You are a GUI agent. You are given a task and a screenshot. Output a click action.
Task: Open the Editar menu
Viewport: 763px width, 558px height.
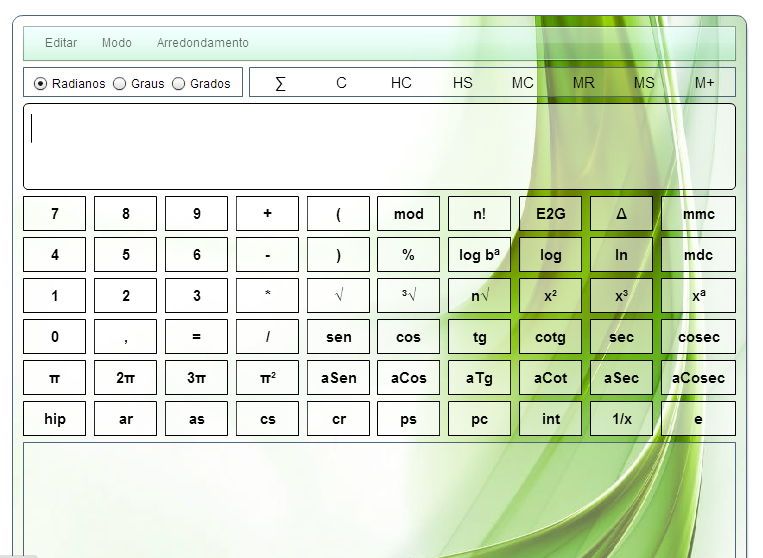[61, 43]
